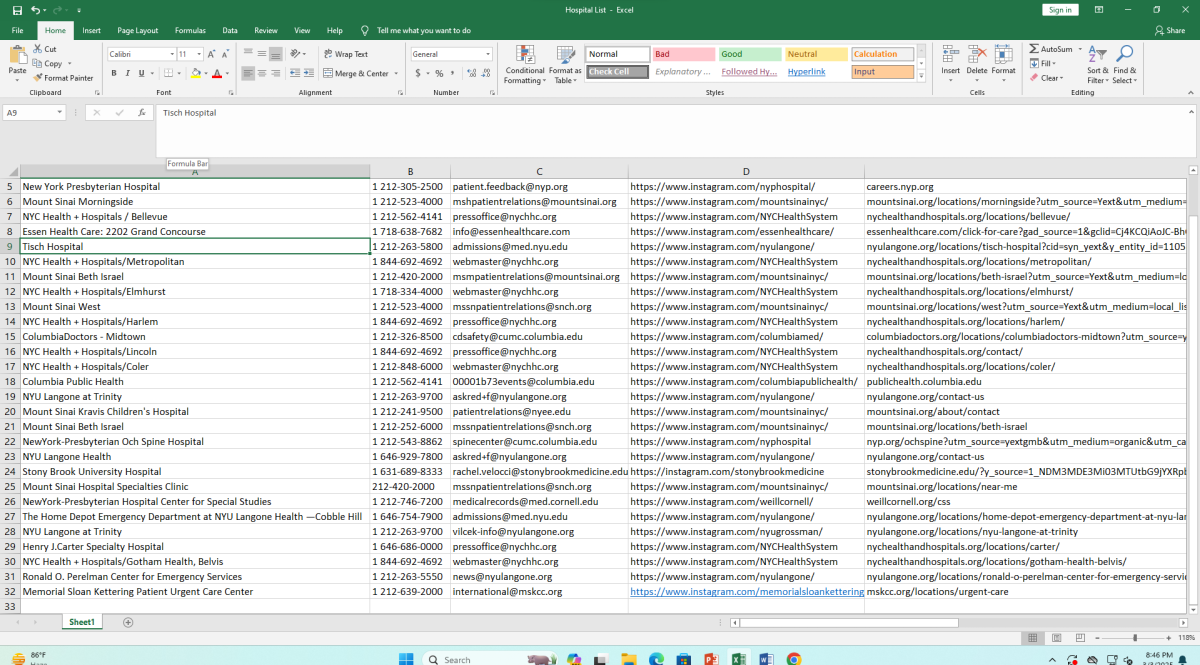The height and width of the screenshot is (665, 1200).
Task: Toggle Italic formatting
Action: pyautogui.click(x=128, y=73)
